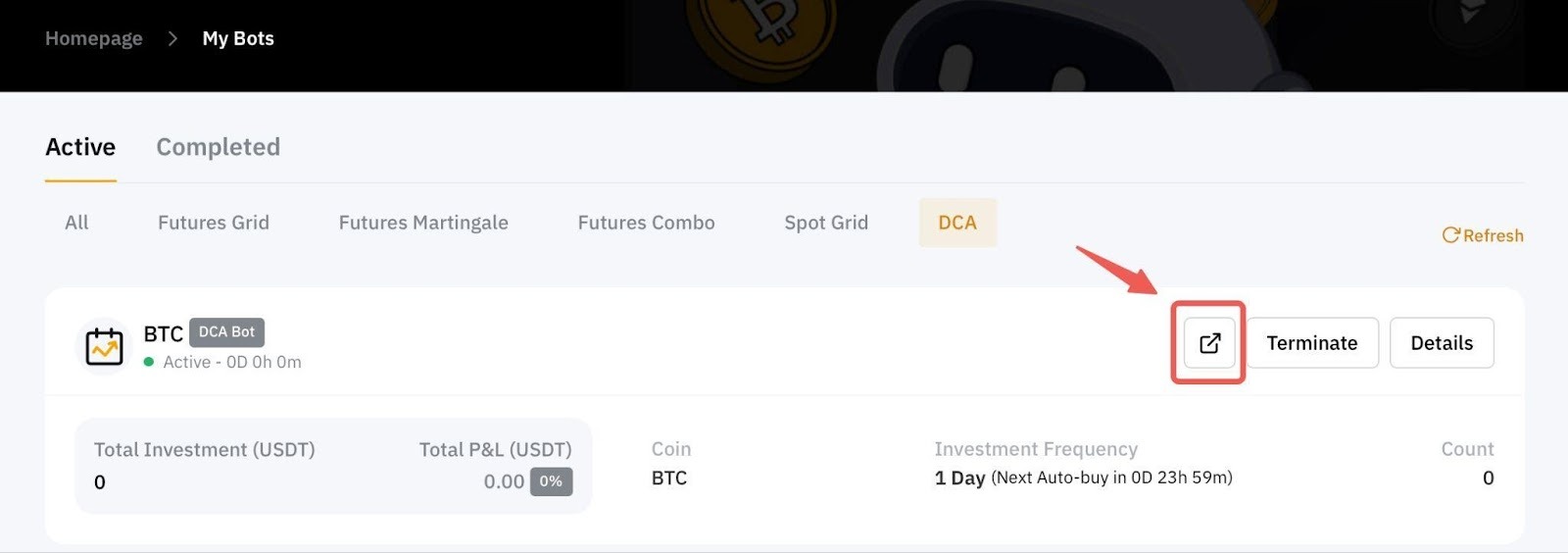The width and height of the screenshot is (1568, 553).
Task: Filter bots by Futures Combo
Action: pyautogui.click(x=646, y=223)
